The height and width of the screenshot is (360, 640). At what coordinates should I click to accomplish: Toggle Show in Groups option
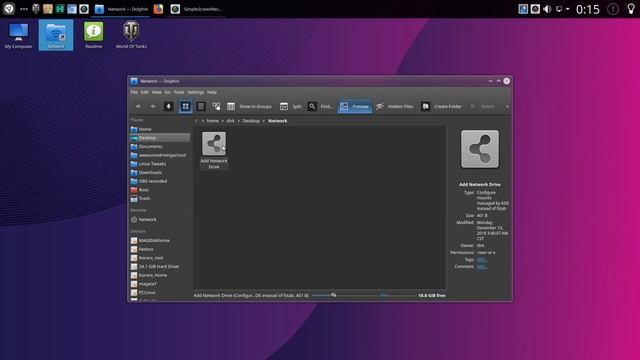pos(249,107)
